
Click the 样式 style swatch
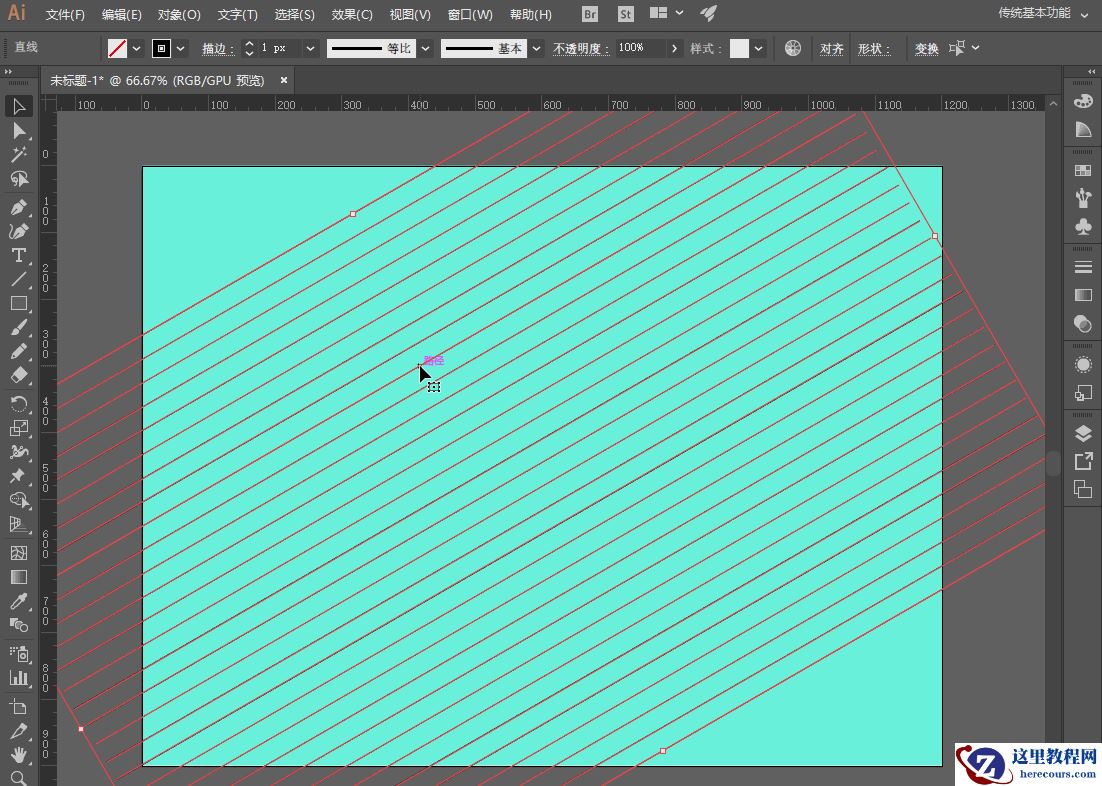[x=739, y=48]
